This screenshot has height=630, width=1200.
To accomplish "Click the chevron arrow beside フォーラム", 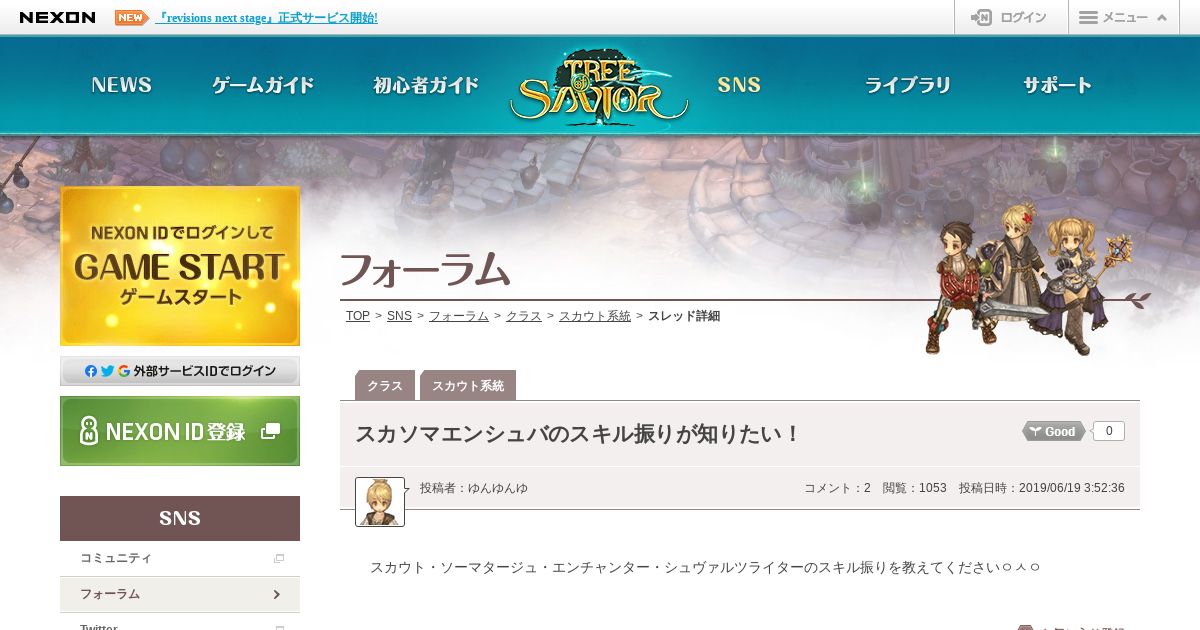I will pos(277,594).
